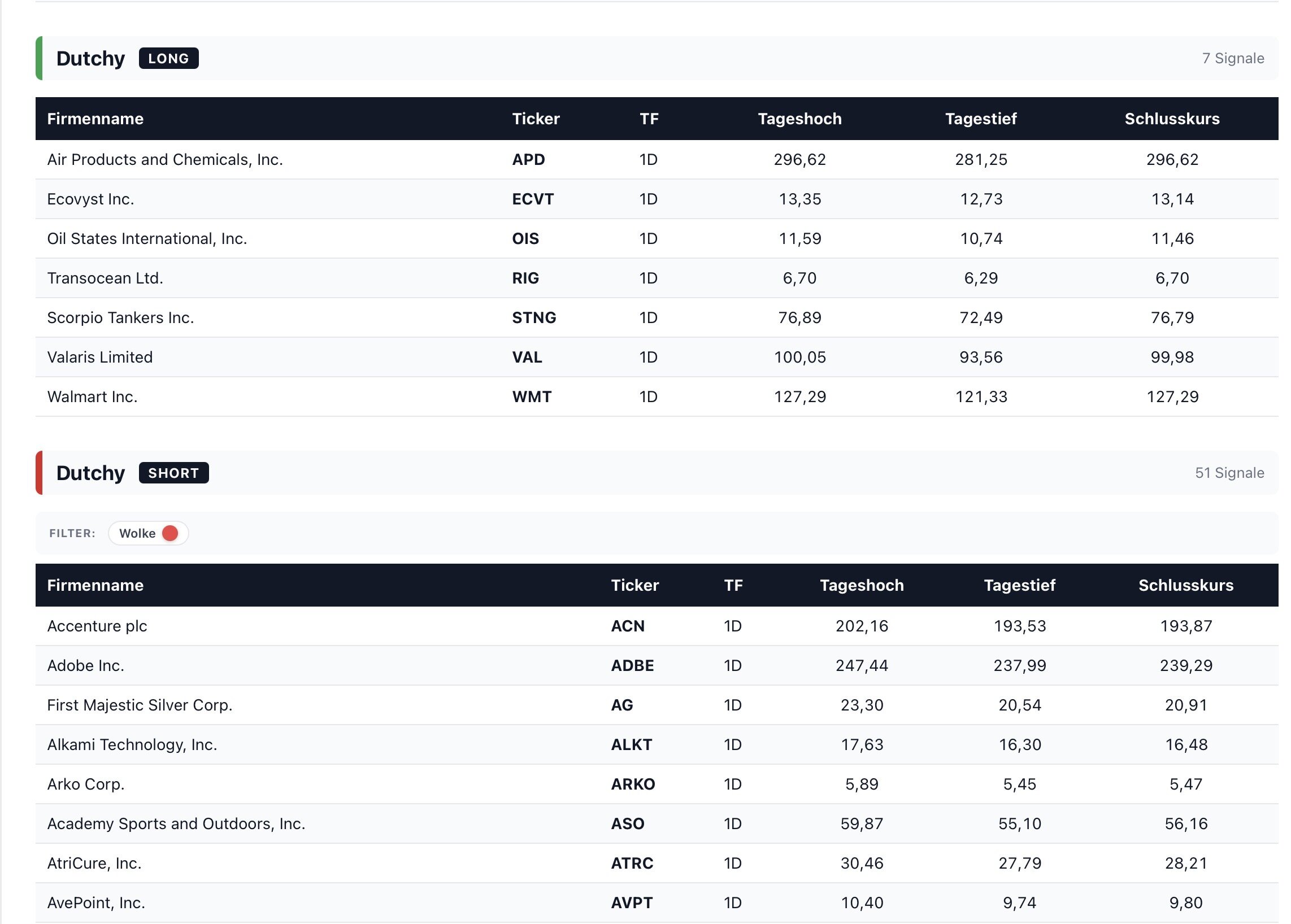1291x924 pixels.
Task: Click the STNG ticker symbol
Action: pyautogui.click(x=533, y=318)
